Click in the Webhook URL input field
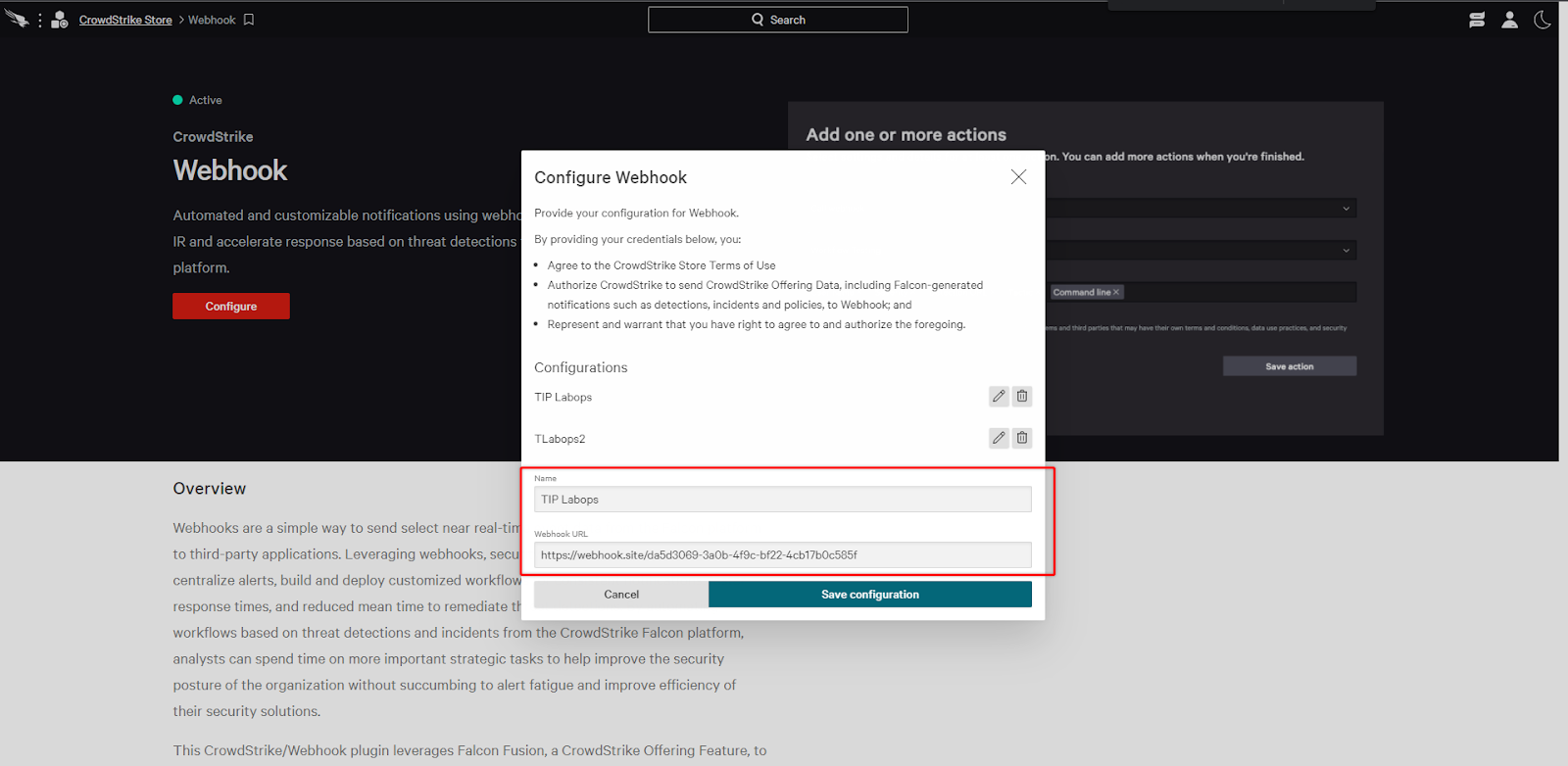 783,554
